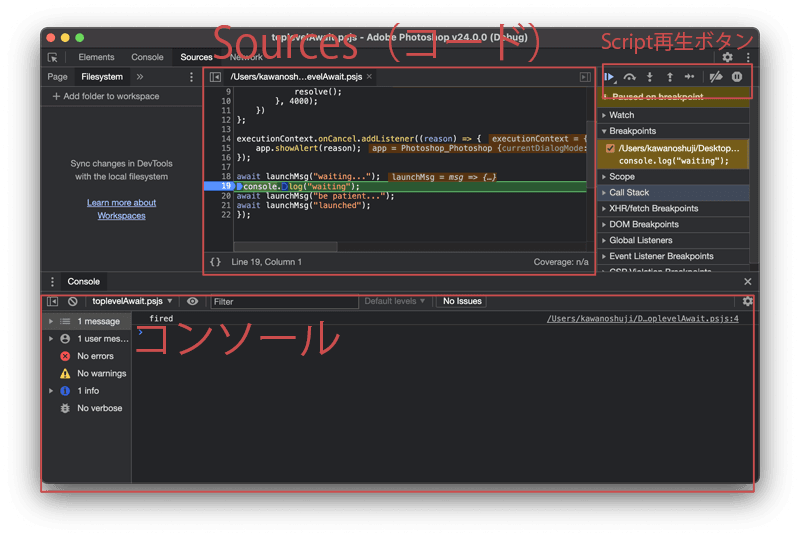Create a live expression via eye icon
The image size is (800, 537).
(x=192, y=301)
